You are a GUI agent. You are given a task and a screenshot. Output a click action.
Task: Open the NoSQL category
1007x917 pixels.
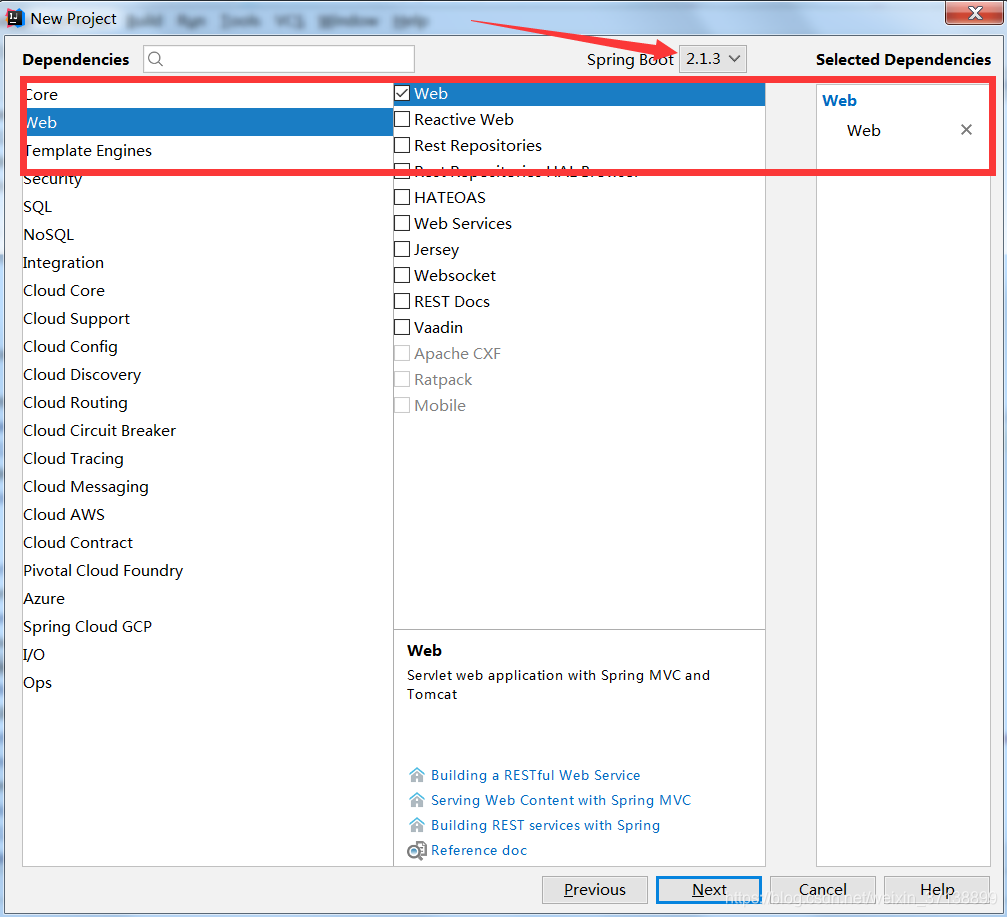207,234
